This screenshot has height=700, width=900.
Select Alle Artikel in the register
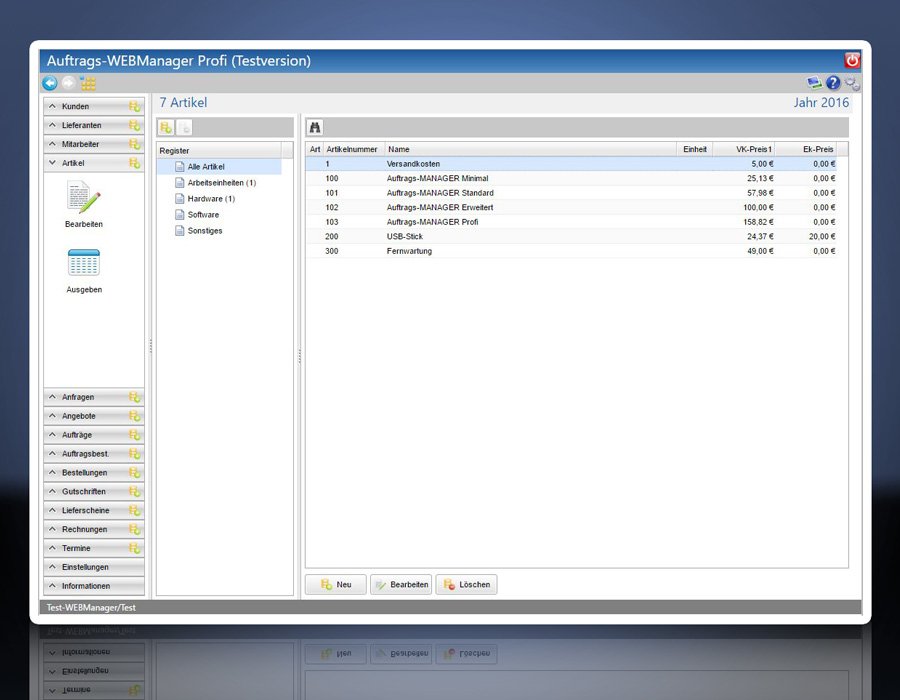[x=219, y=166]
